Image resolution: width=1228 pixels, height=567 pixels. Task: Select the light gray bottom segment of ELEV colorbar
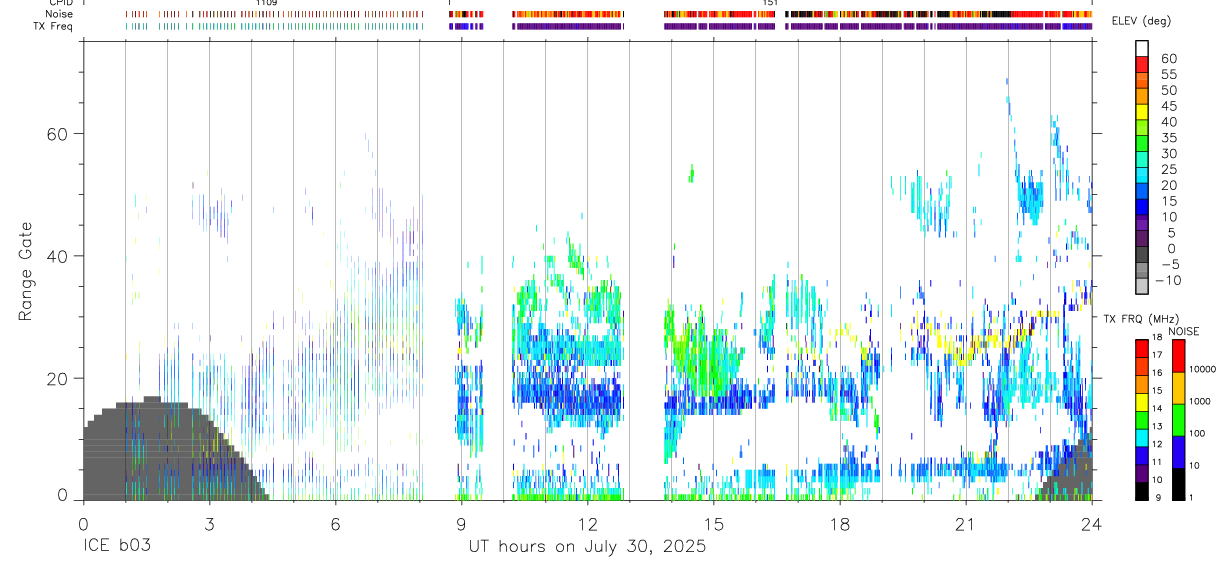pos(1142,286)
